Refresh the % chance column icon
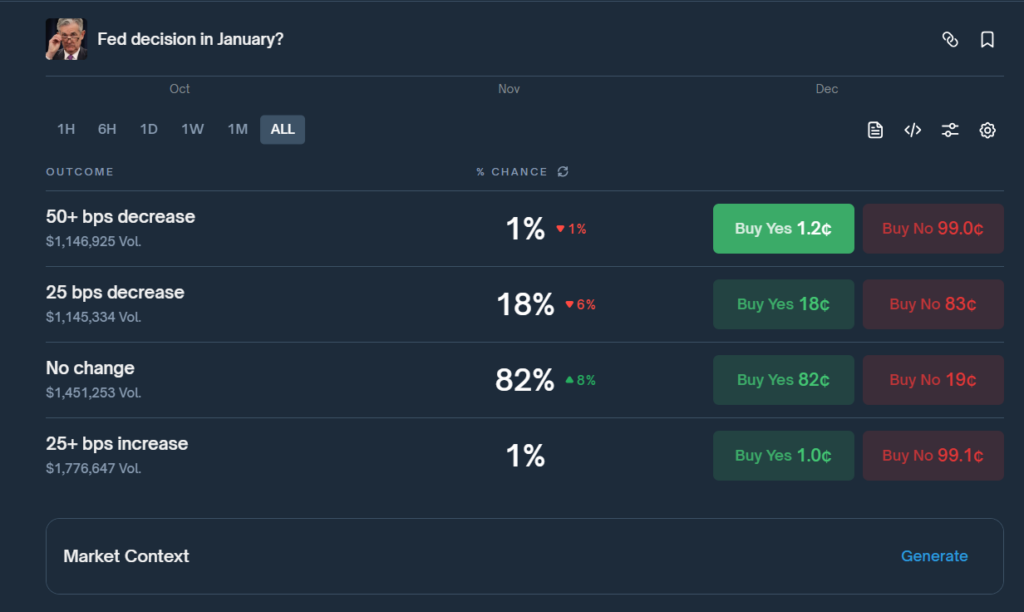 (x=563, y=172)
